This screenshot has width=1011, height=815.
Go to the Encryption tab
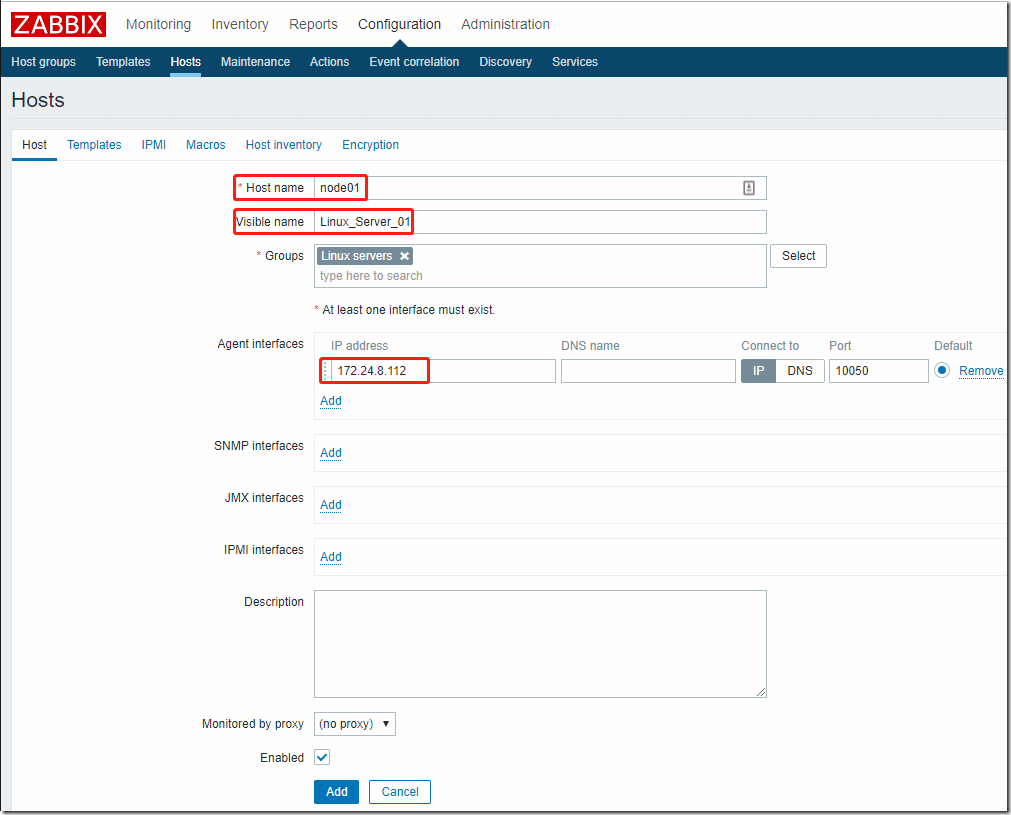[370, 145]
